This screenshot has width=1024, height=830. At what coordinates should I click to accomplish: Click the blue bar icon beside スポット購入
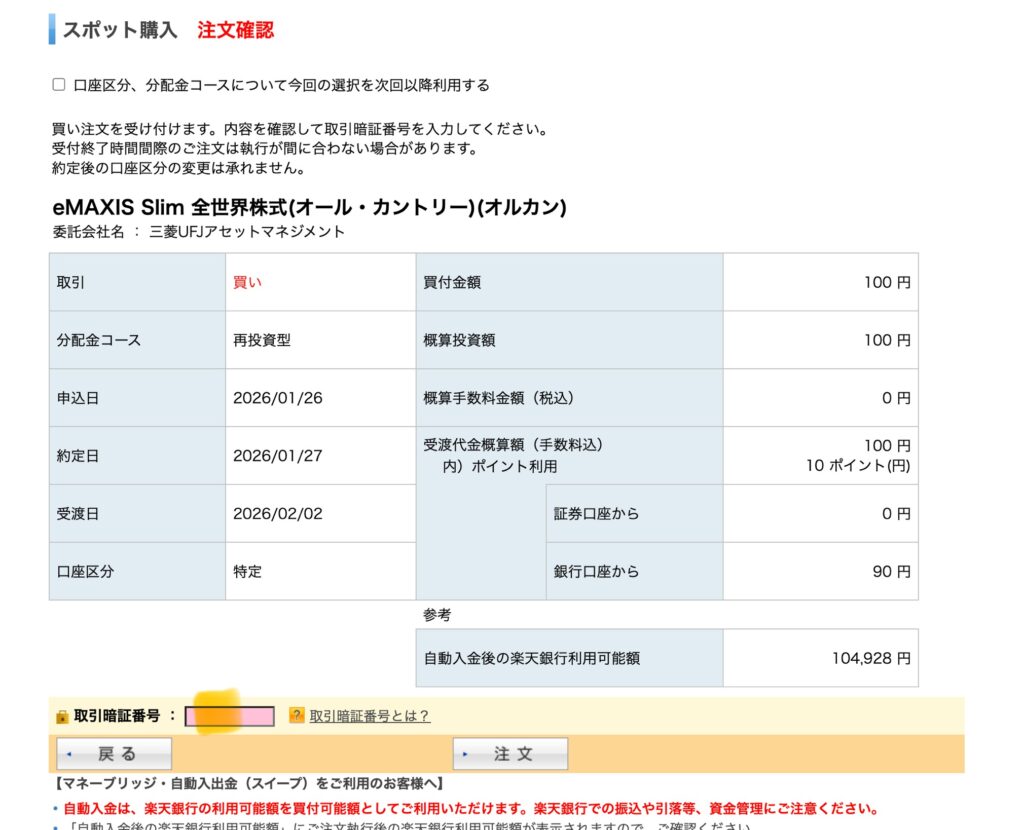(52, 29)
